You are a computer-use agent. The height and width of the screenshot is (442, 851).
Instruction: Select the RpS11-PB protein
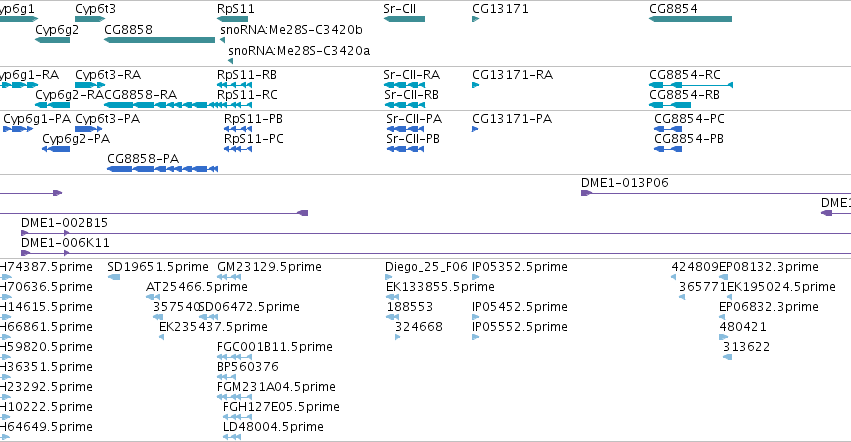coord(238,129)
